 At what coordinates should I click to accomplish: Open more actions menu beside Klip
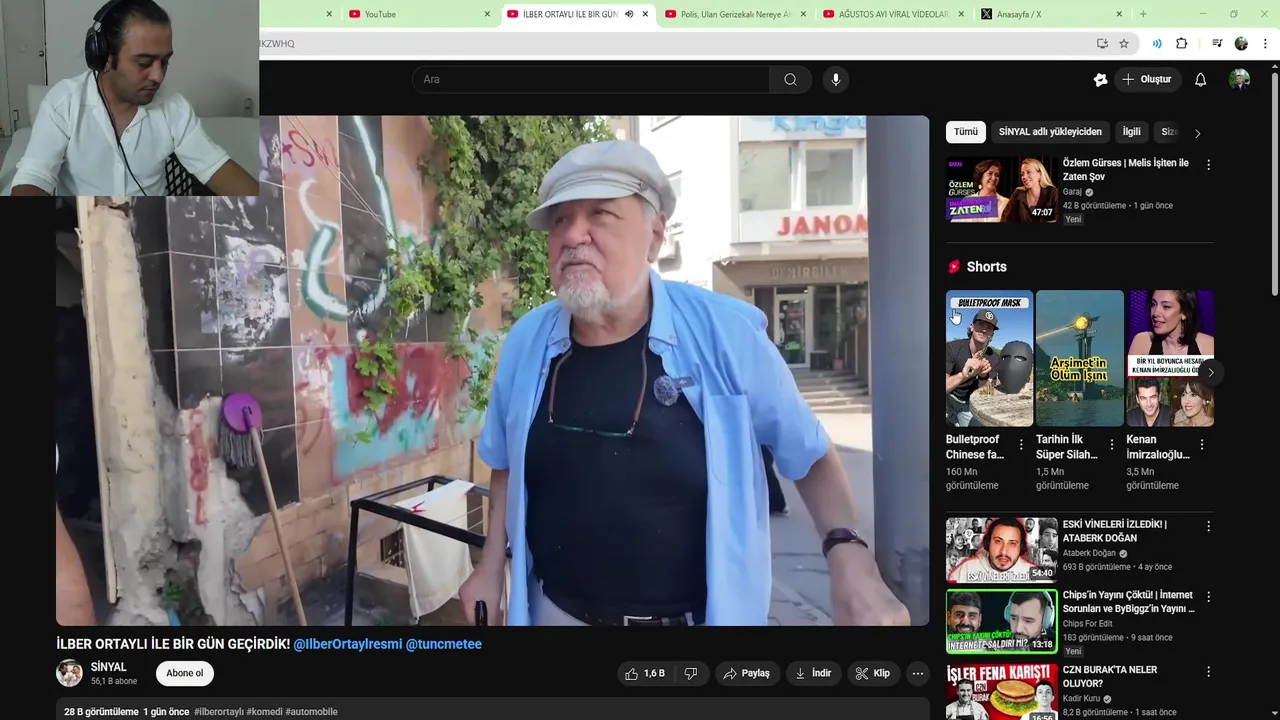tap(917, 673)
